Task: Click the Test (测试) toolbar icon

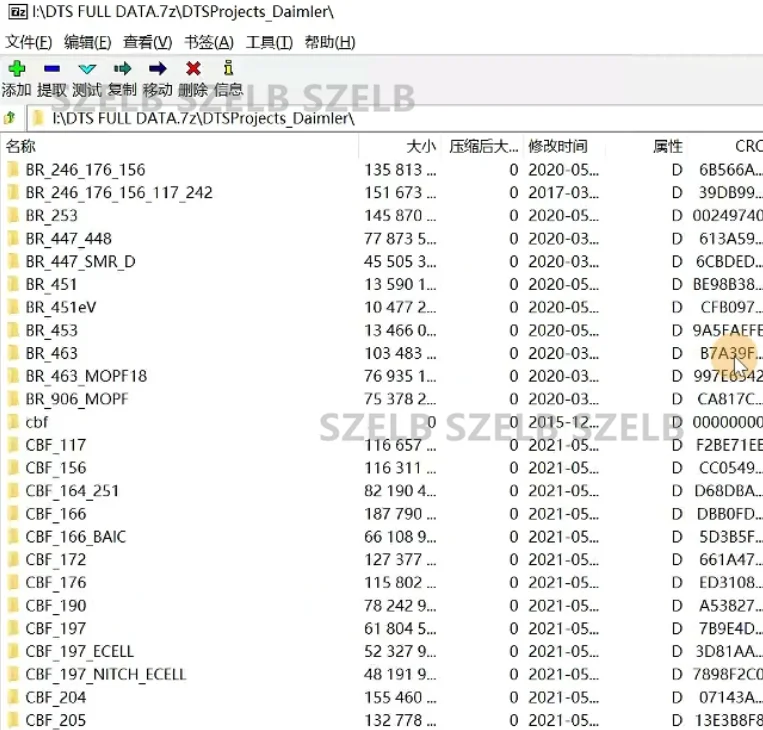Action: 87,69
